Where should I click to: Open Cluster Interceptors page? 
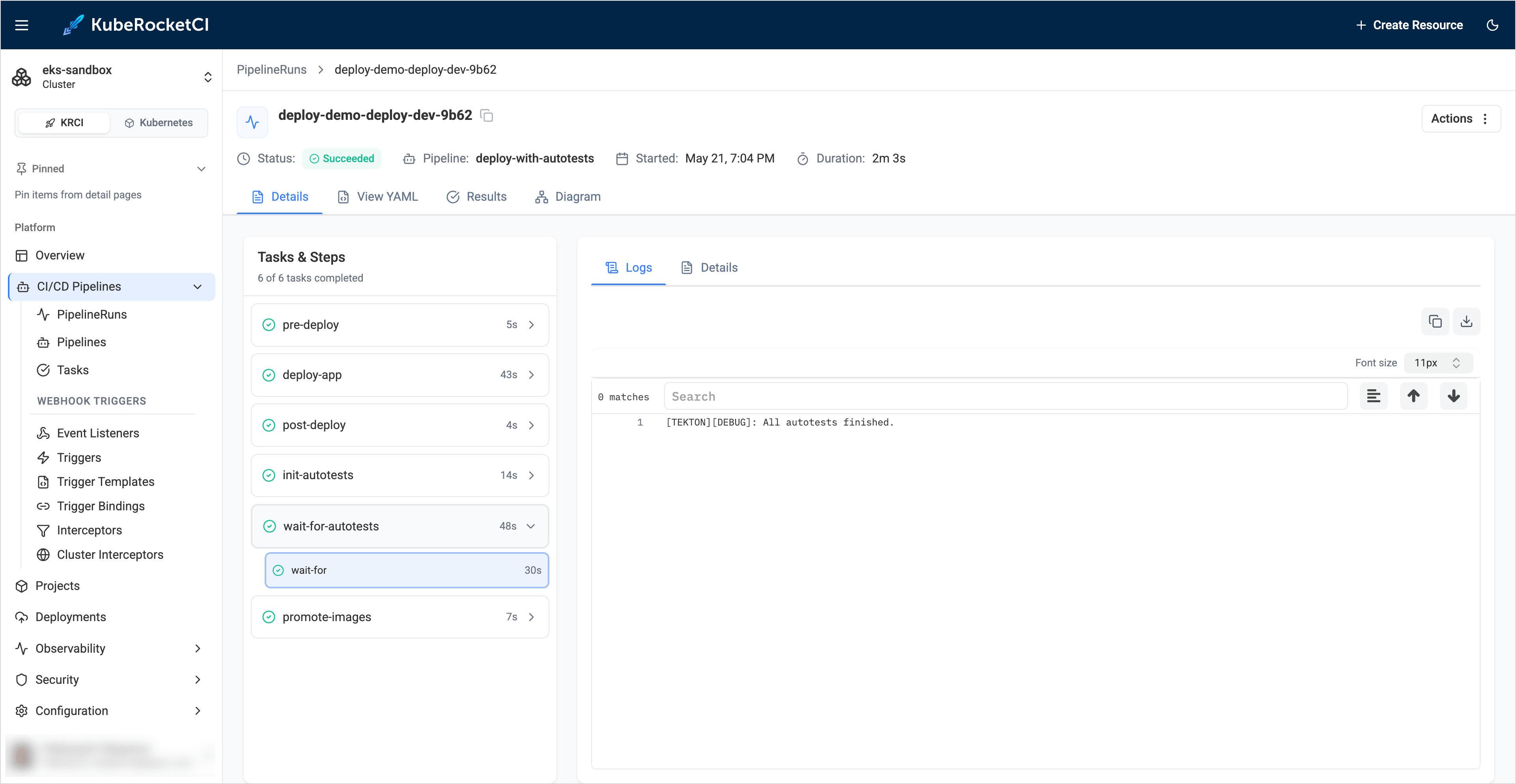click(x=110, y=554)
